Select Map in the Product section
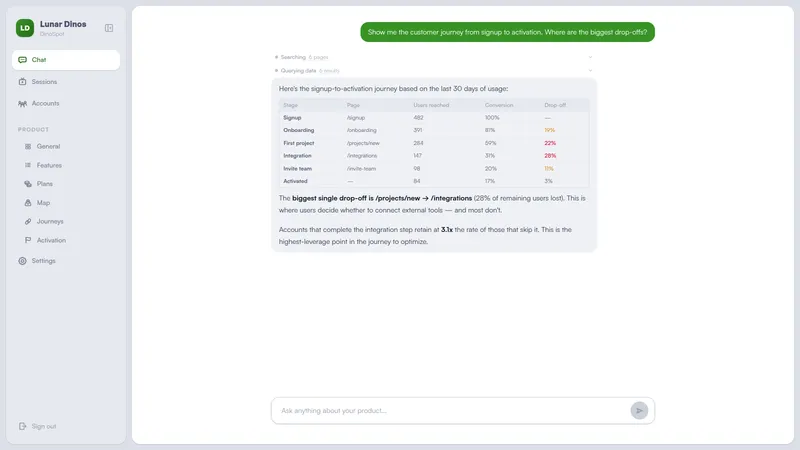 (x=43, y=203)
